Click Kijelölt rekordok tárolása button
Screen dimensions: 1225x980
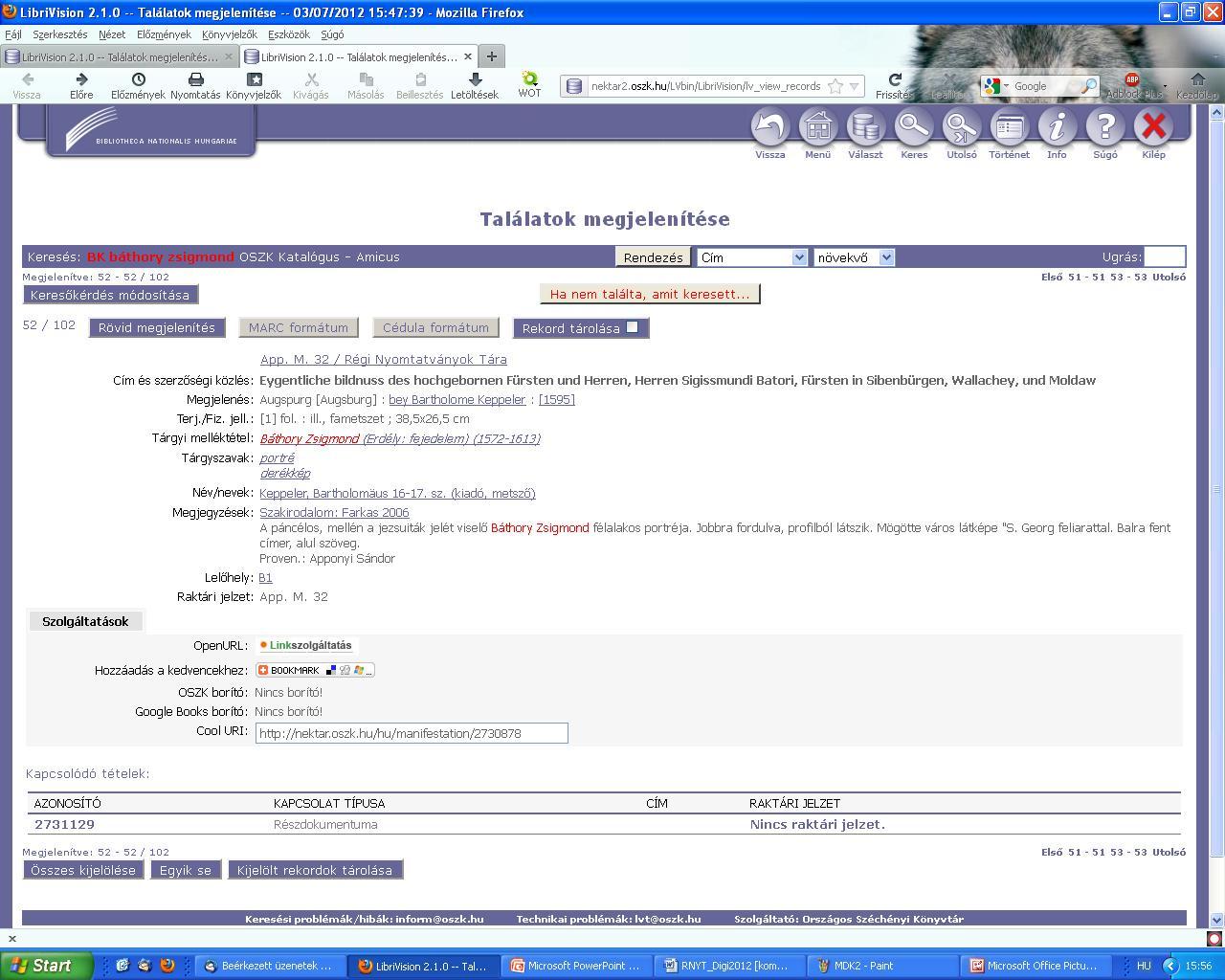tap(315, 870)
